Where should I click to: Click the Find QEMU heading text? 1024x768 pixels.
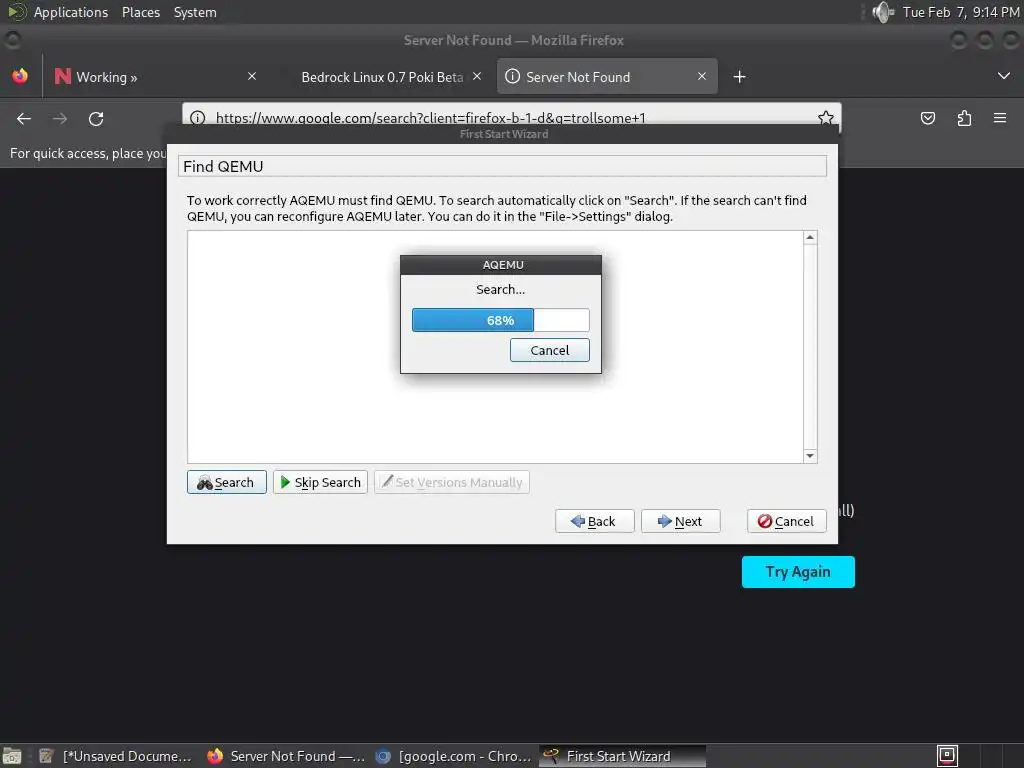coord(223,167)
